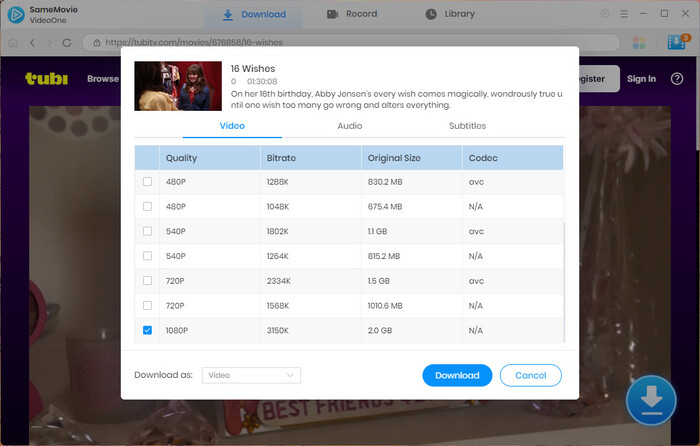Viewport: 700px width, 446px height.
Task: Click the blue Download button
Action: click(457, 375)
